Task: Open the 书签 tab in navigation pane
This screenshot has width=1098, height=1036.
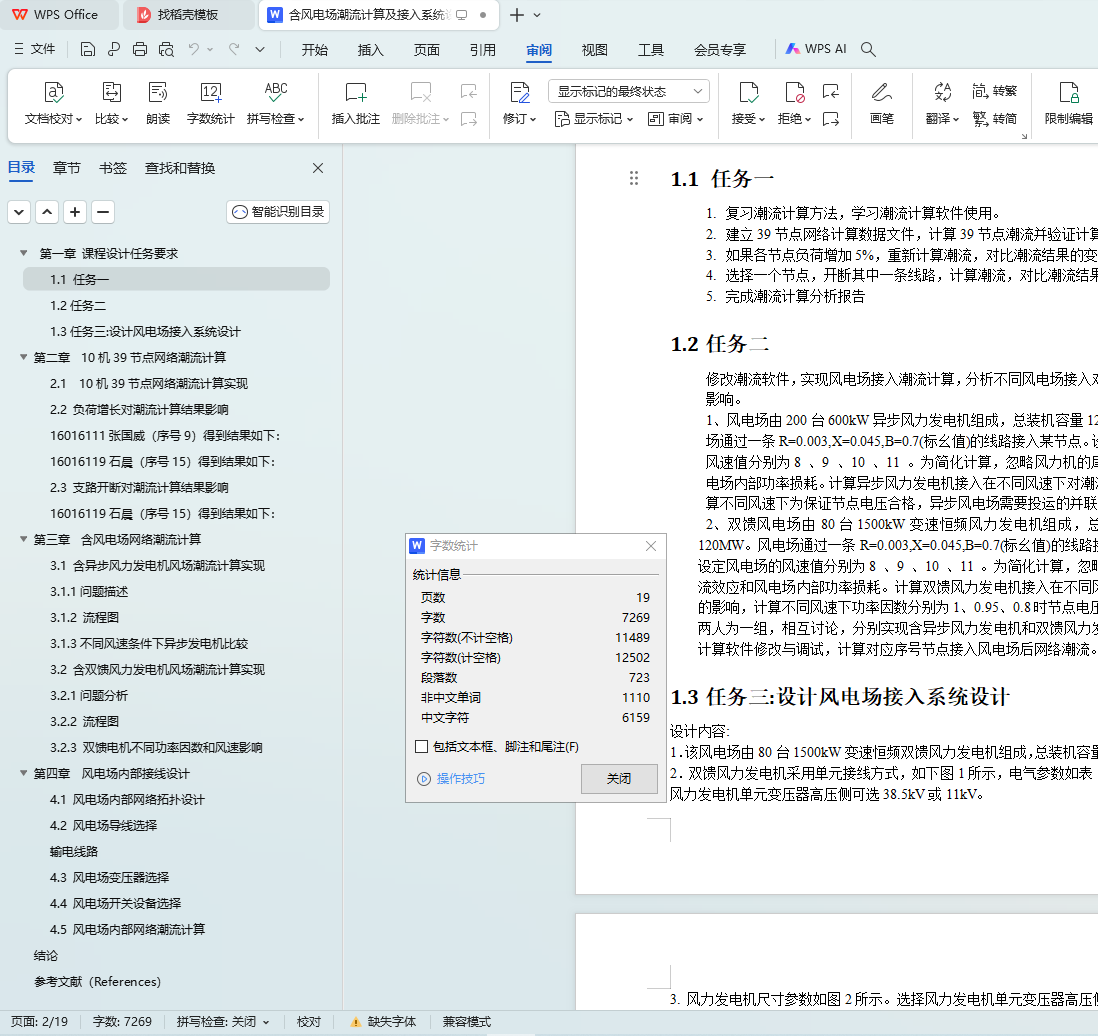Action: point(113,168)
